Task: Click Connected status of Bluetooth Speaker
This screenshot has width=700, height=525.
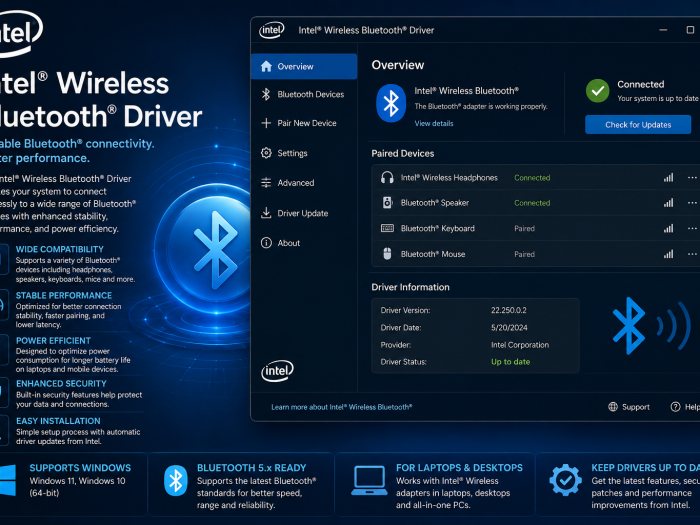Action: [x=532, y=203]
